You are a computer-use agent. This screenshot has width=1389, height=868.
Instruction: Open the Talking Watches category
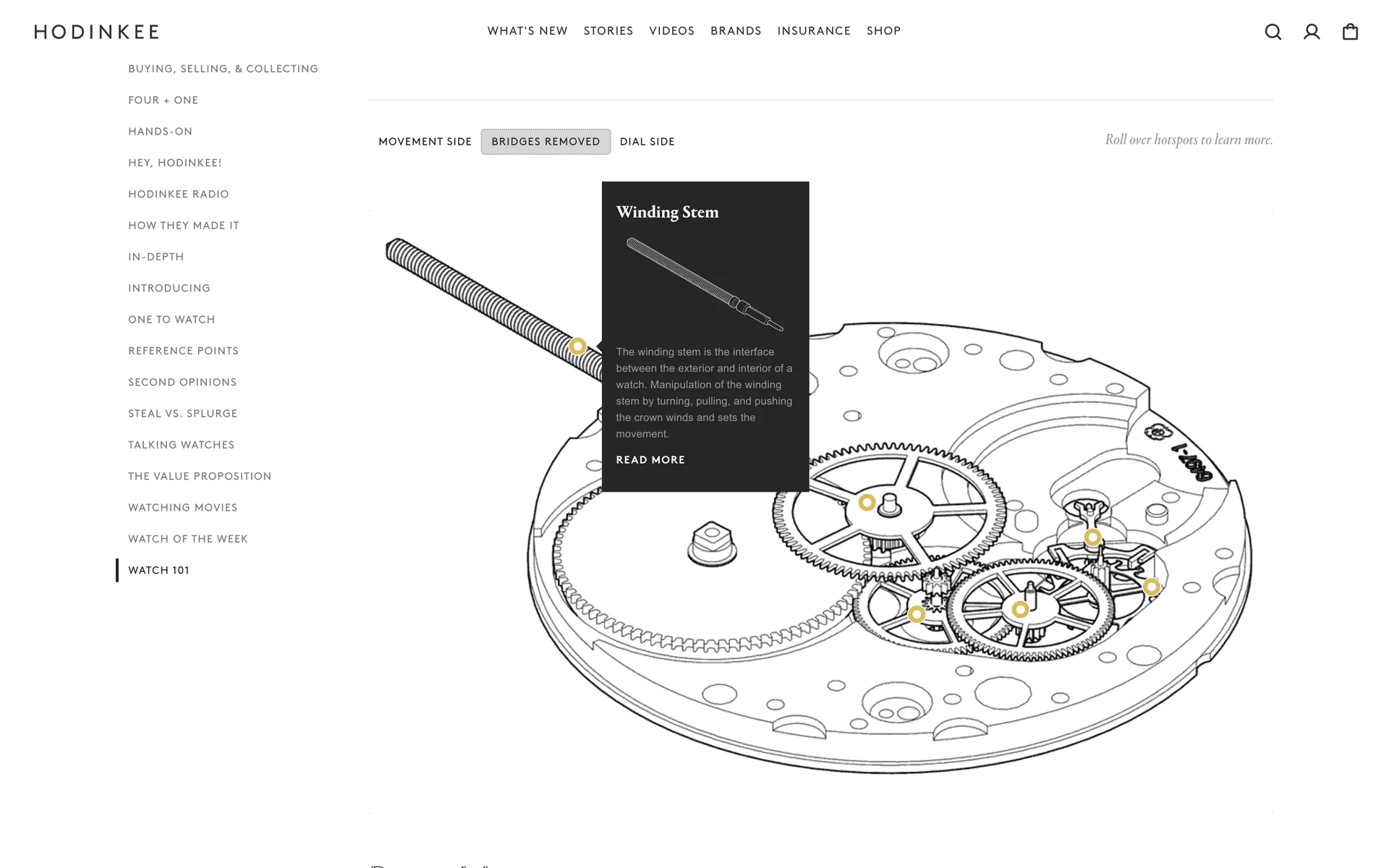click(x=181, y=445)
